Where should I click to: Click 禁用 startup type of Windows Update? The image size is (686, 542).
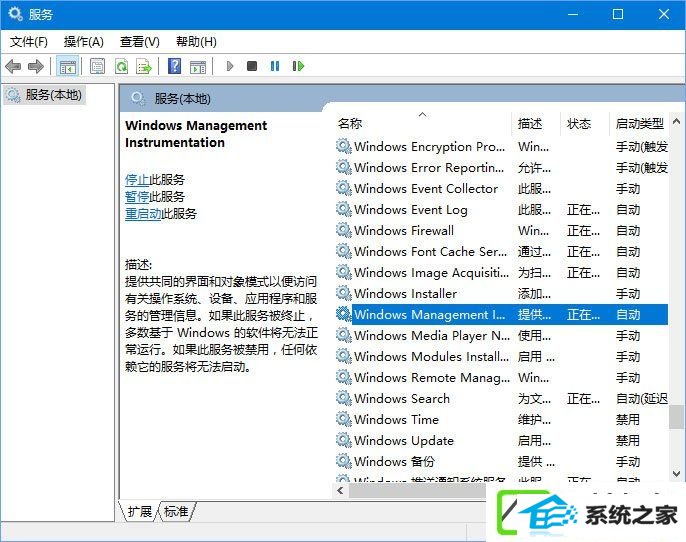click(628, 440)
